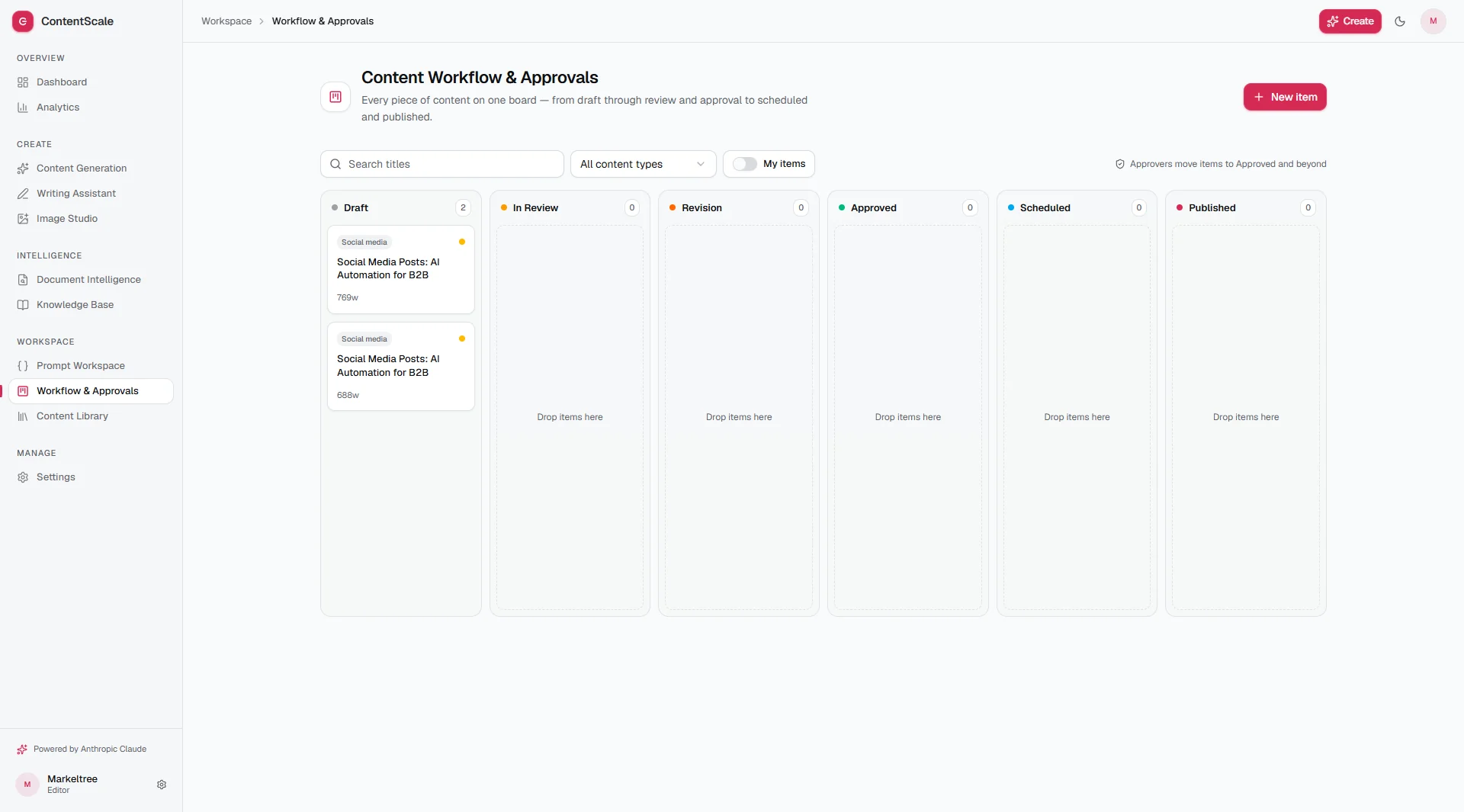
Task: Click the gear icon beside Markeltree
Action: (x=162, y=785)
